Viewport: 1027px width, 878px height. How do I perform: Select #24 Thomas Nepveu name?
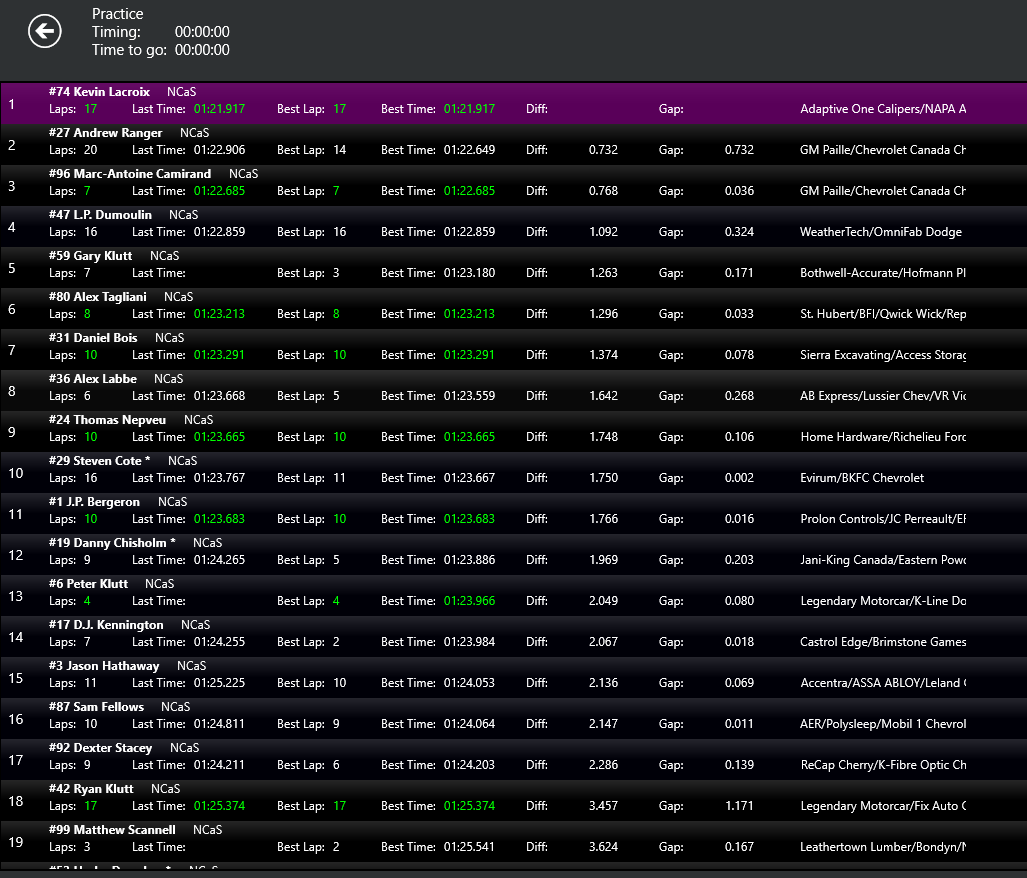pos(107,420)
